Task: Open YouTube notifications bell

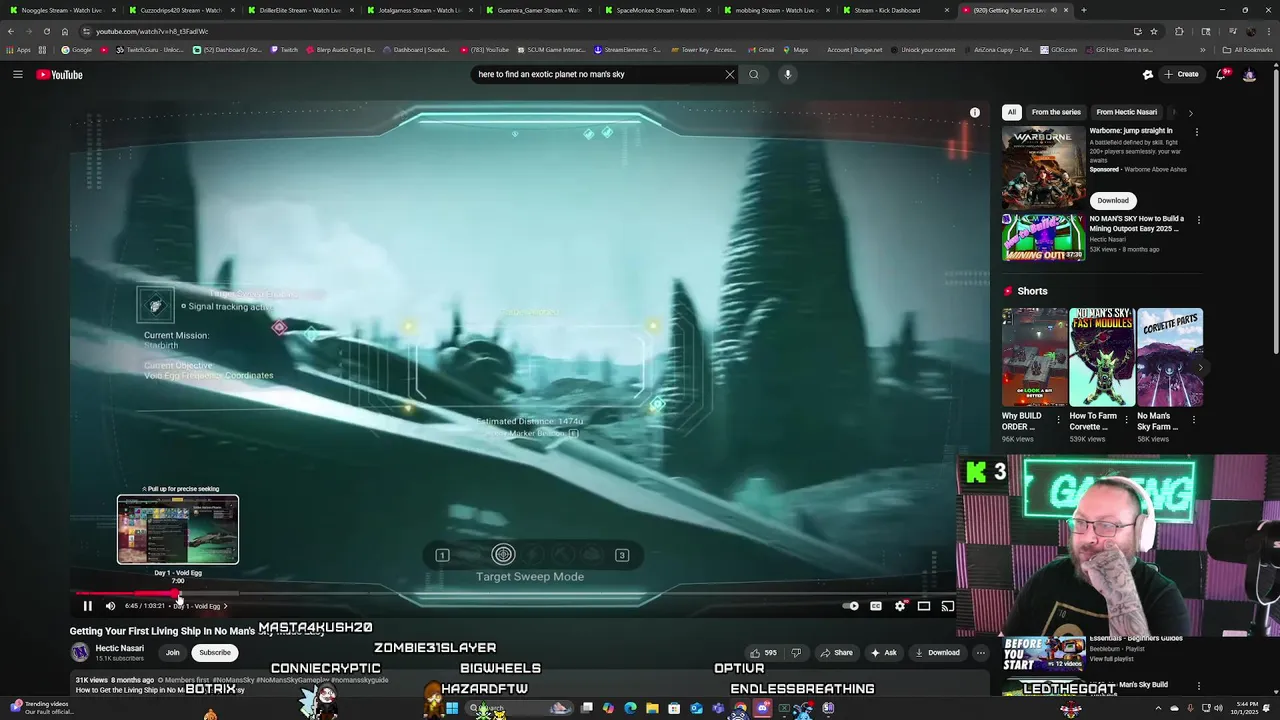Action: pyautogui.click(x=1221, y=74)
